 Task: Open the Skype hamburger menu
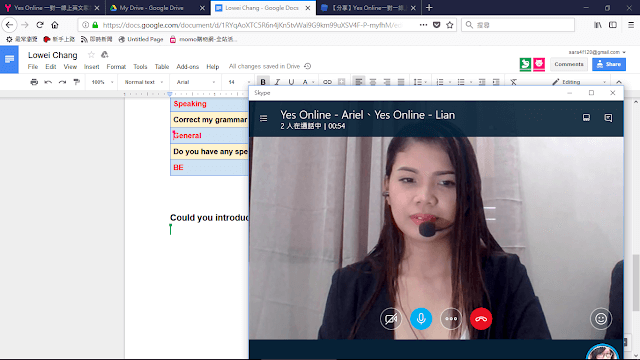(264, 118)
